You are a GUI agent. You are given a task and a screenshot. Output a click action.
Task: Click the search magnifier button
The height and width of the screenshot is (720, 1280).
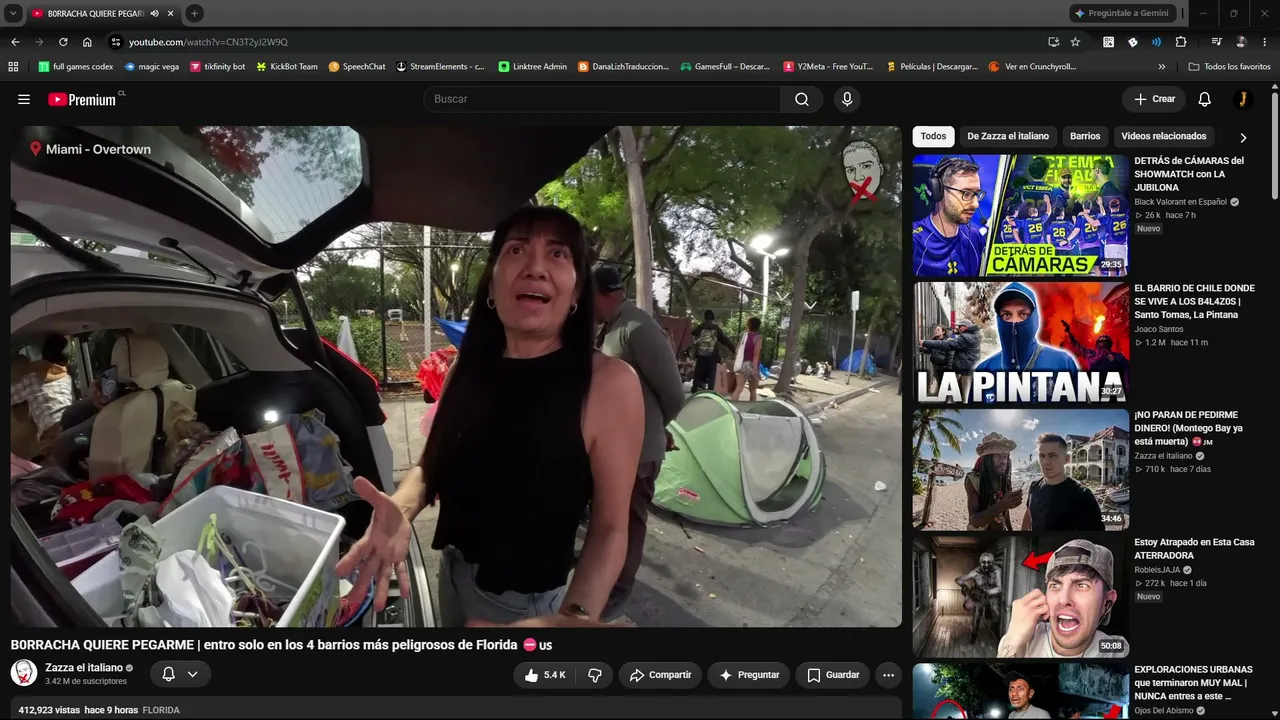802,99
